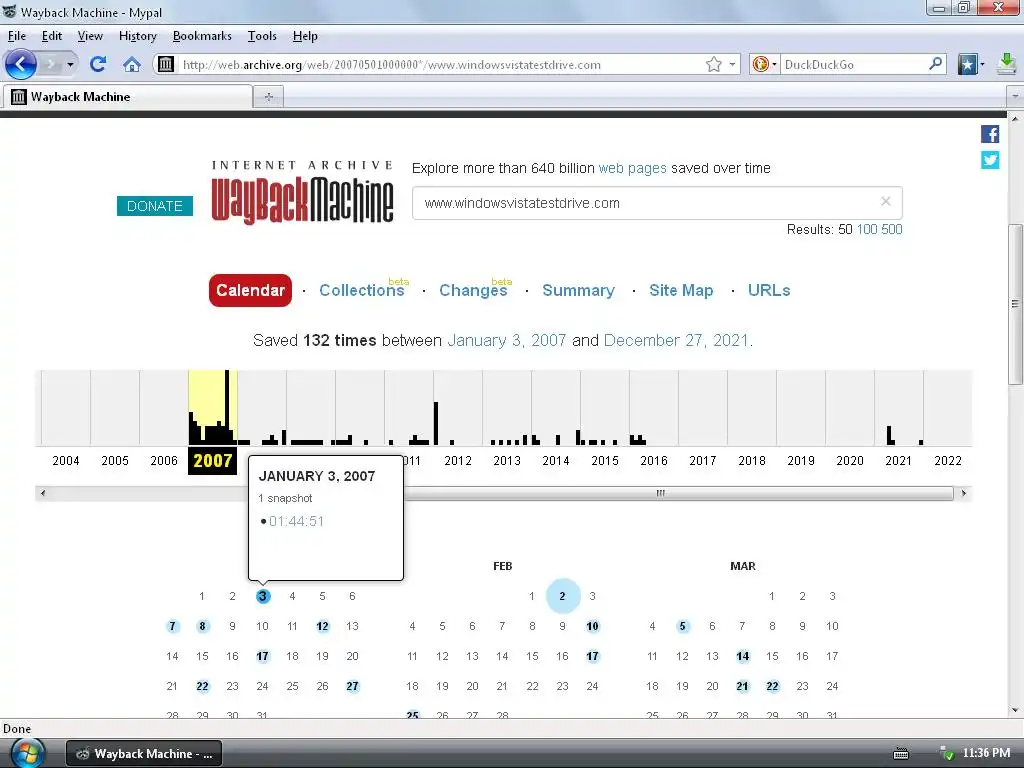Open the View menu
Screen dimensions: 1024x768
90,36
